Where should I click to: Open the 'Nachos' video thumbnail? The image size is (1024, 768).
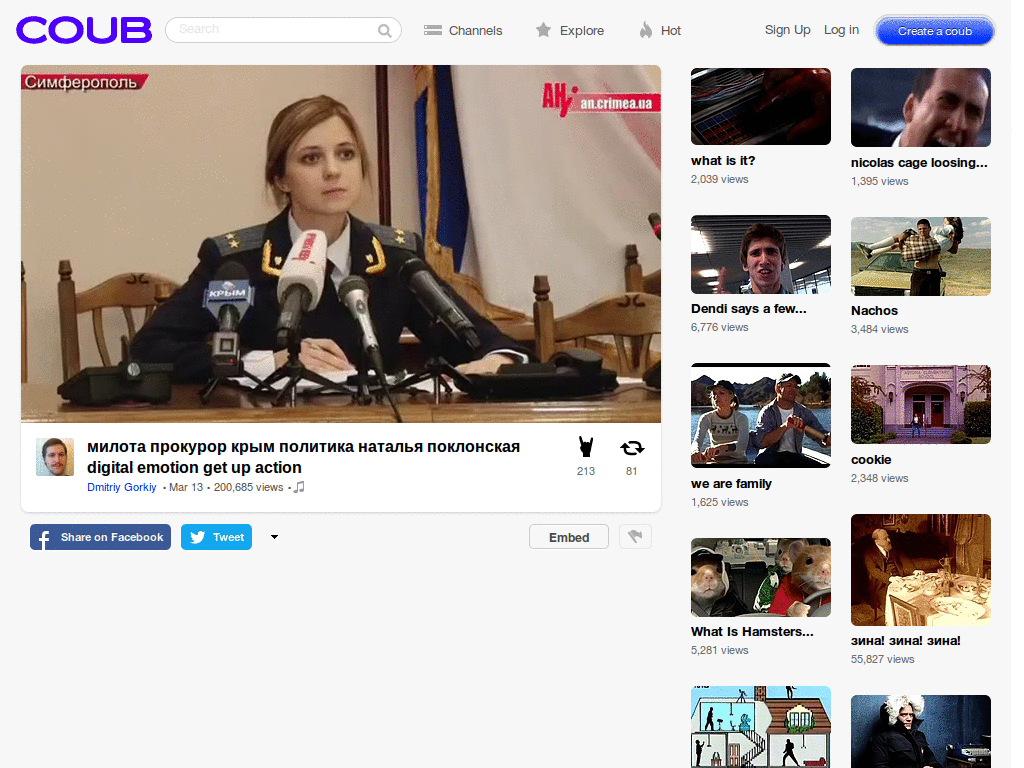click(x=920, y=256)
